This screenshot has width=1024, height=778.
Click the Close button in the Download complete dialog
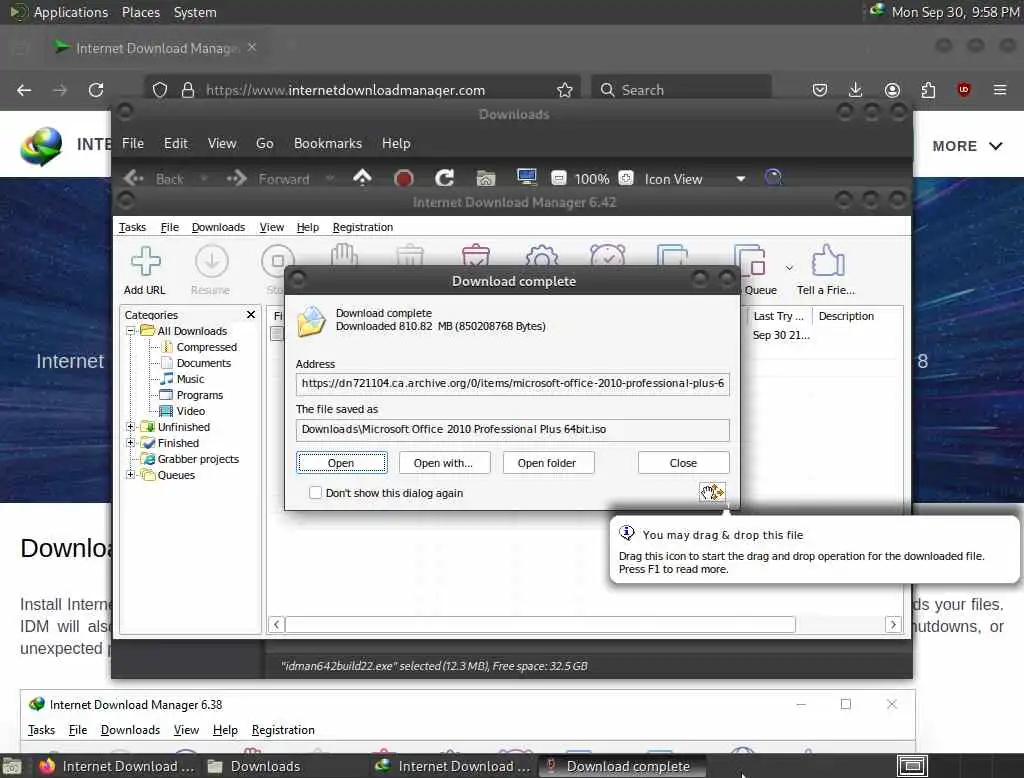click(x=683, y=462)
